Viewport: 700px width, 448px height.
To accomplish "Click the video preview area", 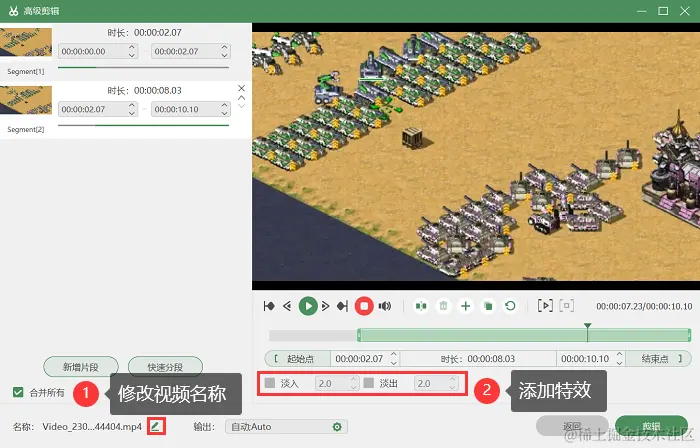I will [476, 156].
